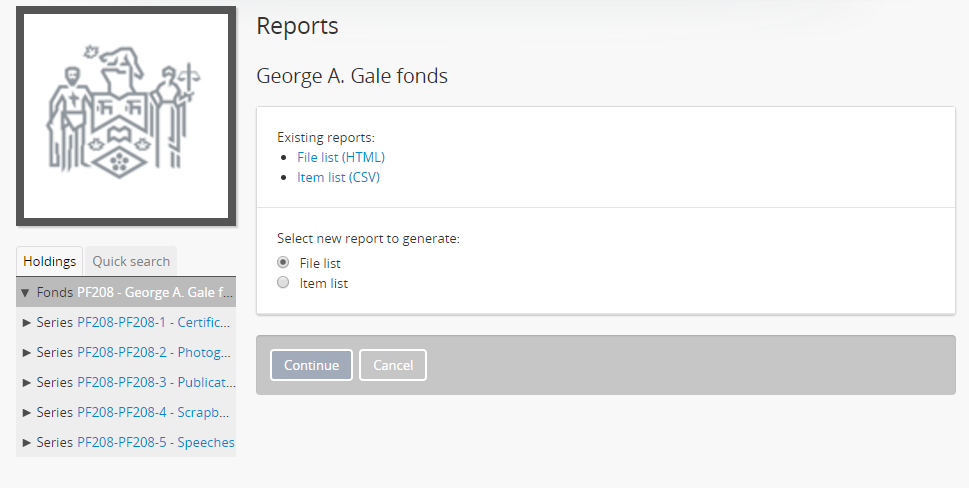Image resolution: width=969 pixels, height=488 pixels.
Task: Click the institution coat of arms logo
Action: (x=126, y=116)
